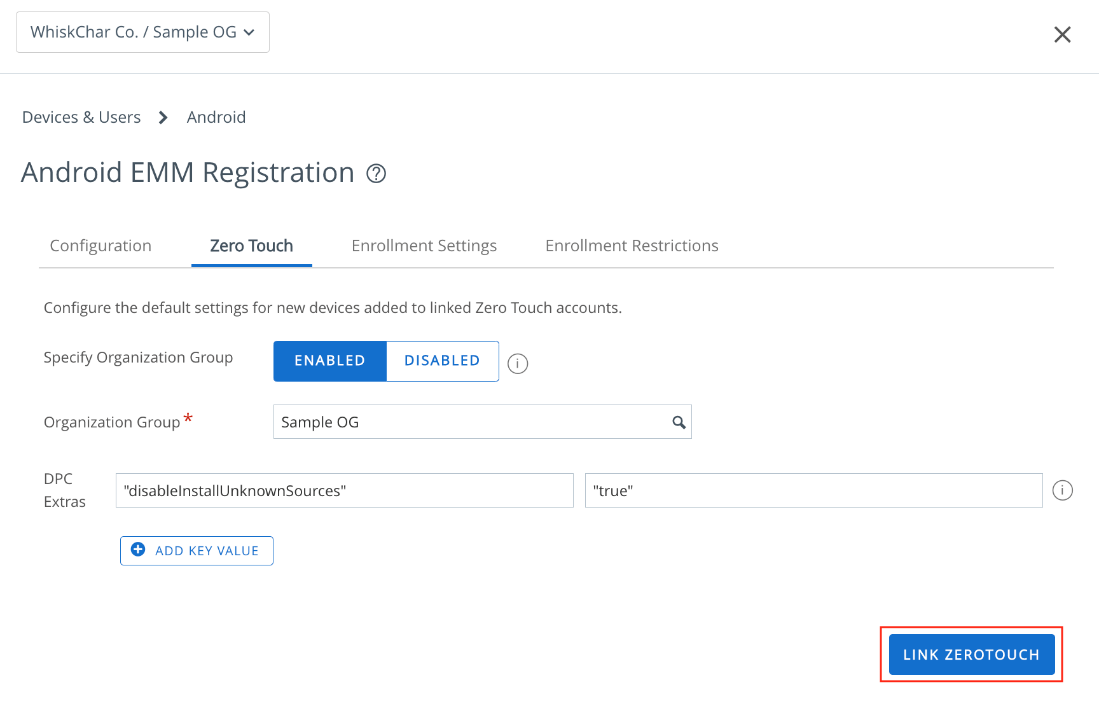Click the Android breadcrumb link
1099x706 pixels.
point(216,118)
